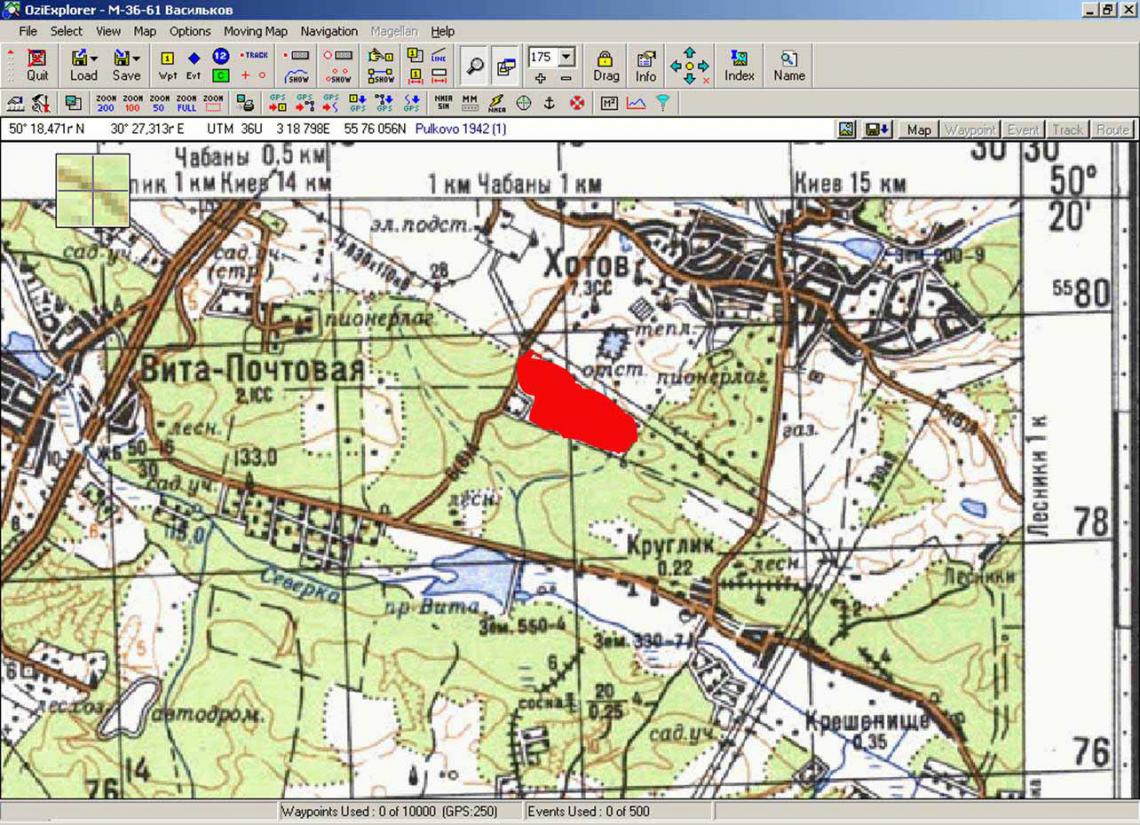Open the Navigation menu
This screenshot has width=1140, height=825.
(x=328, y=31)
